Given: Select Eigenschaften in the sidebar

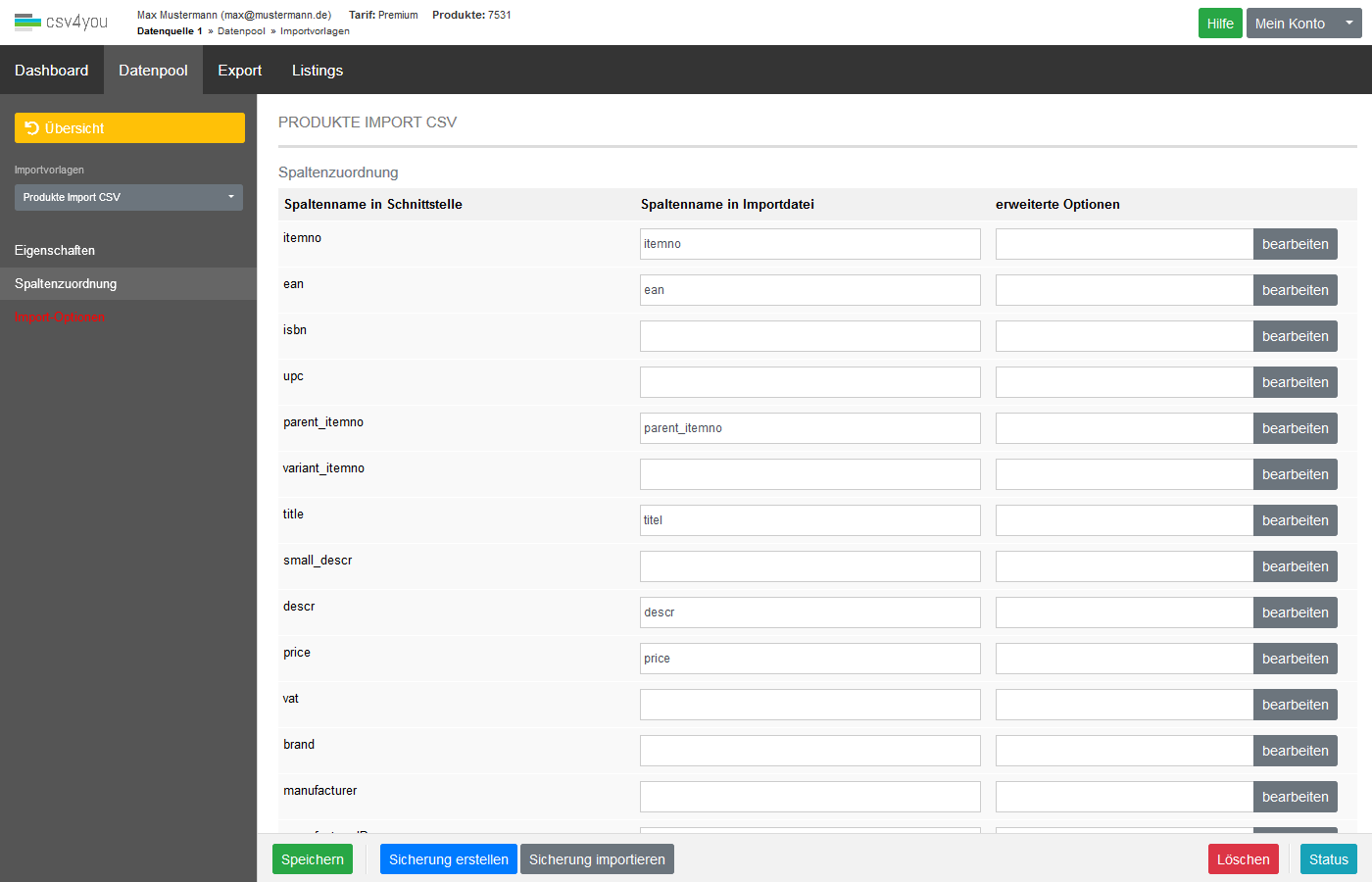Looking at the screenshot, I should click(55, 251).
